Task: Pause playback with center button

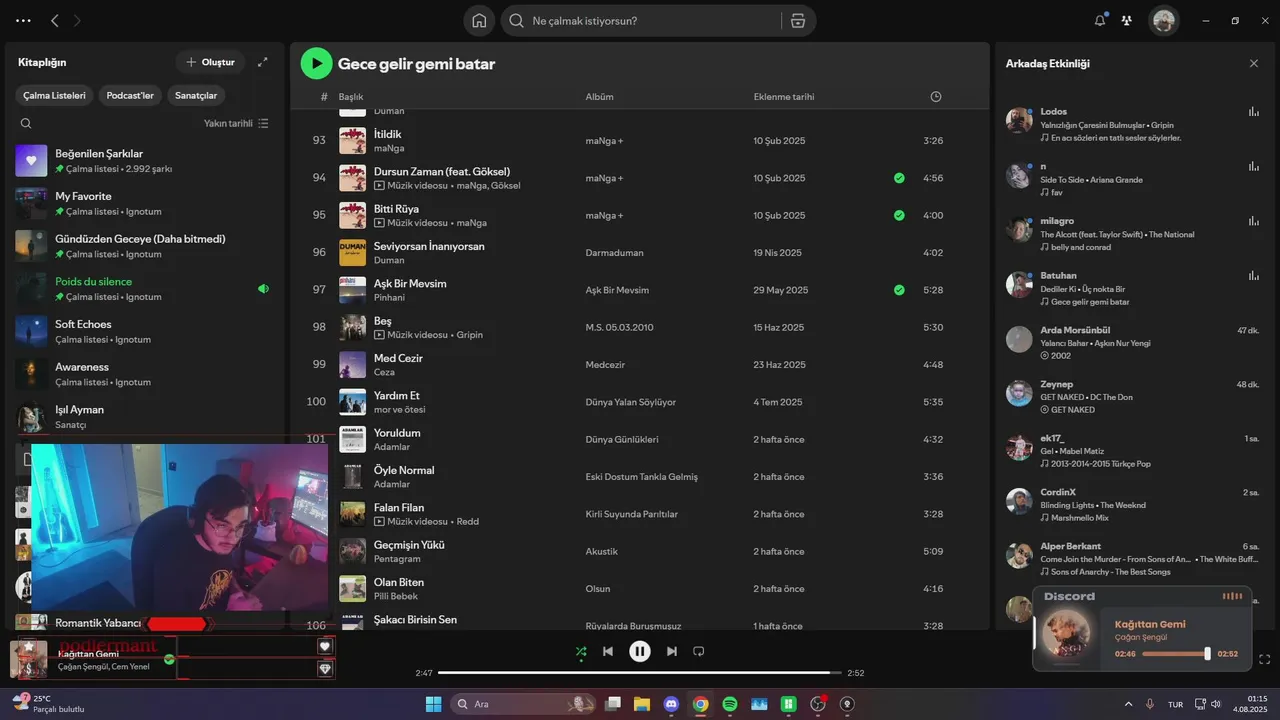Action: [x=640, y=651]
